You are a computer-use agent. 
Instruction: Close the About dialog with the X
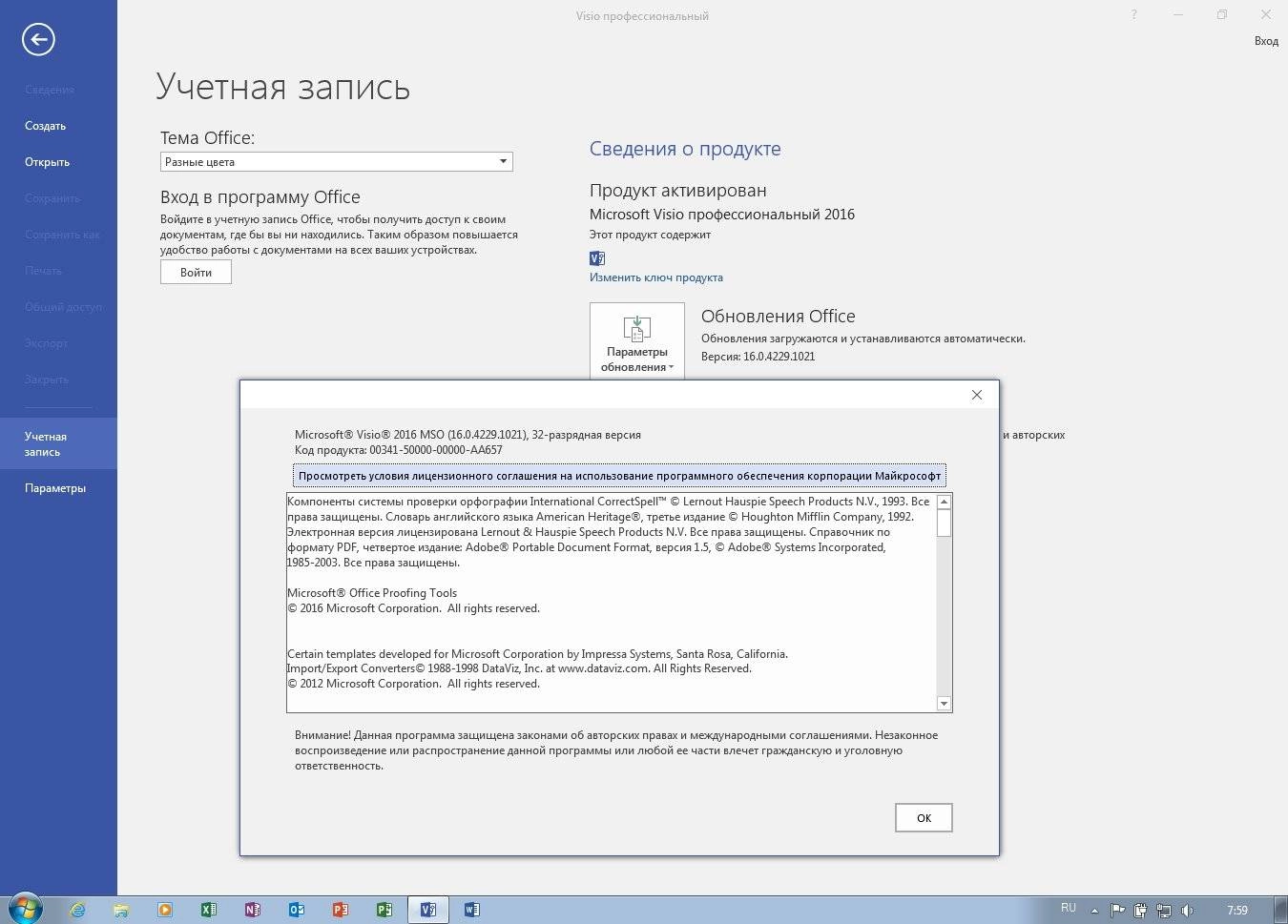pos(977,395)
